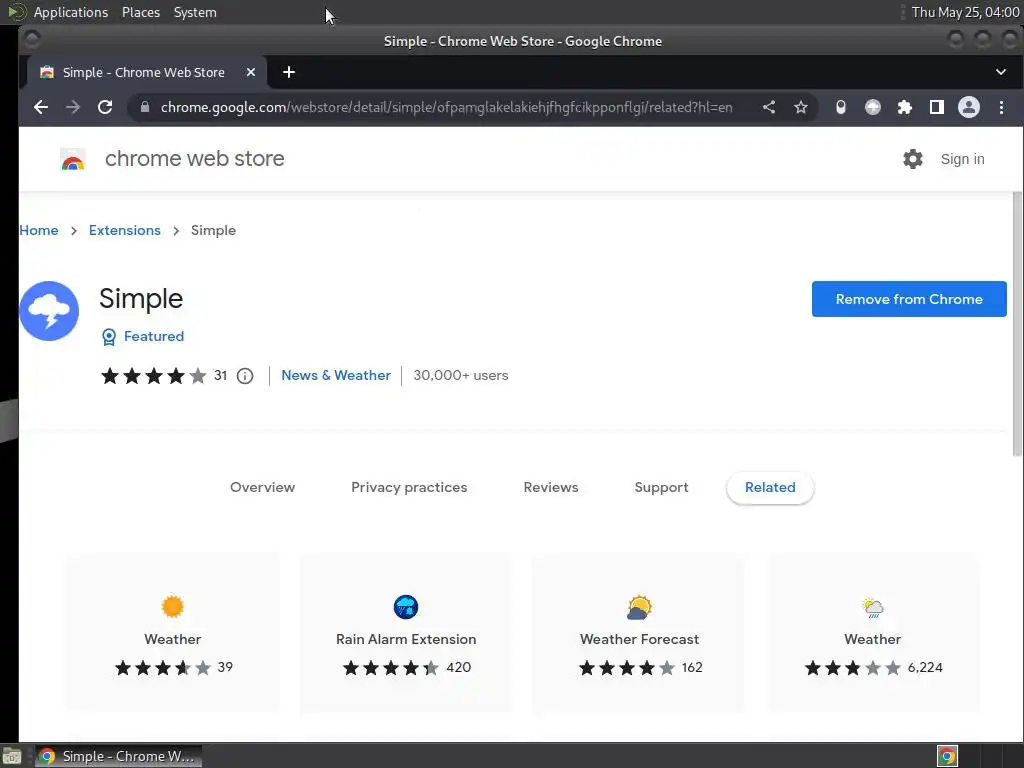1024x768 pixels.
Task: Click the Simple - Chrome taskbar button
Action: pyautogui.click(x=118, y=756)
